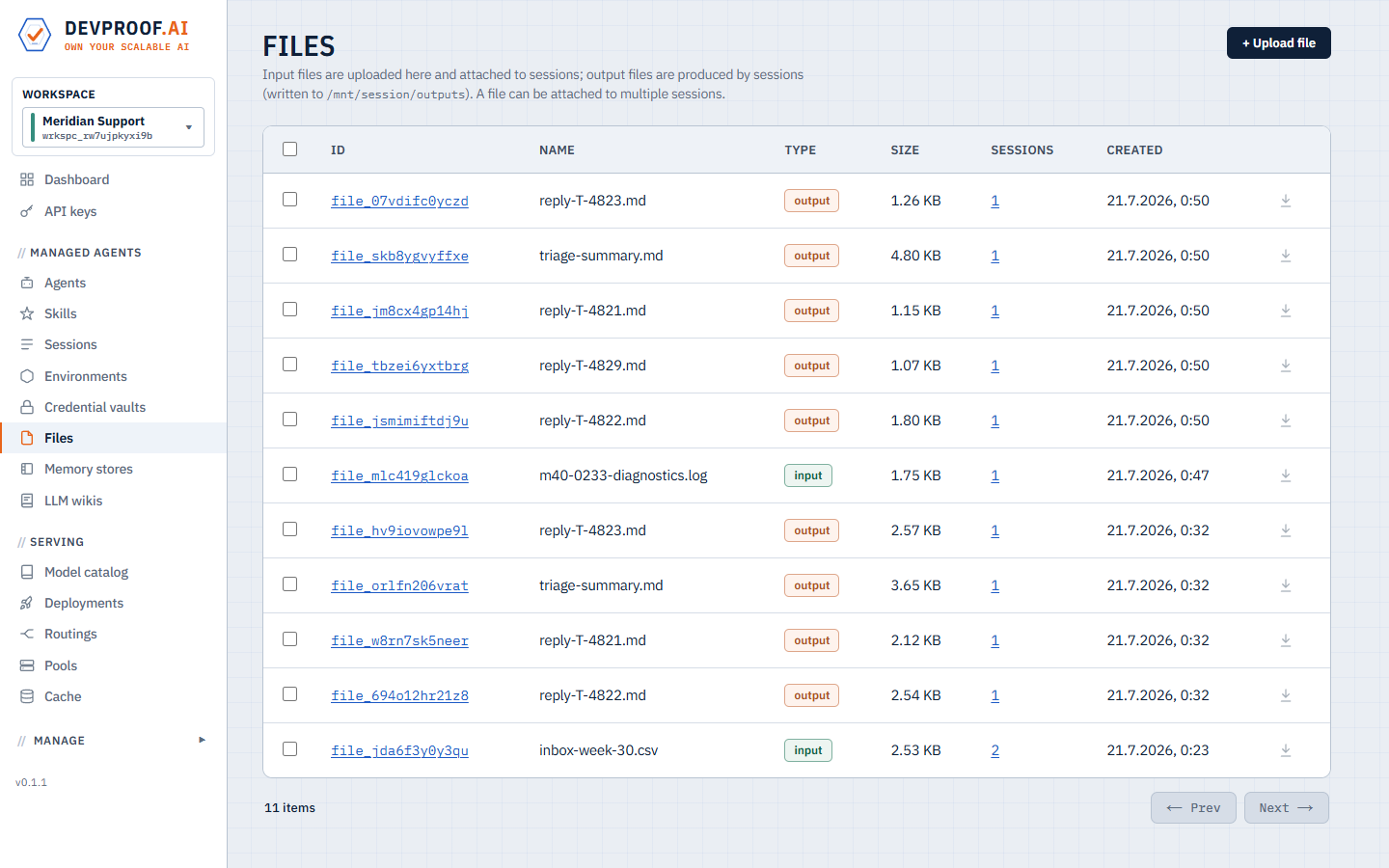Screen dimensions: 1389x868
Task: Click sessions link 1 for file_694o12hr21z8
Action: [994, 695]
